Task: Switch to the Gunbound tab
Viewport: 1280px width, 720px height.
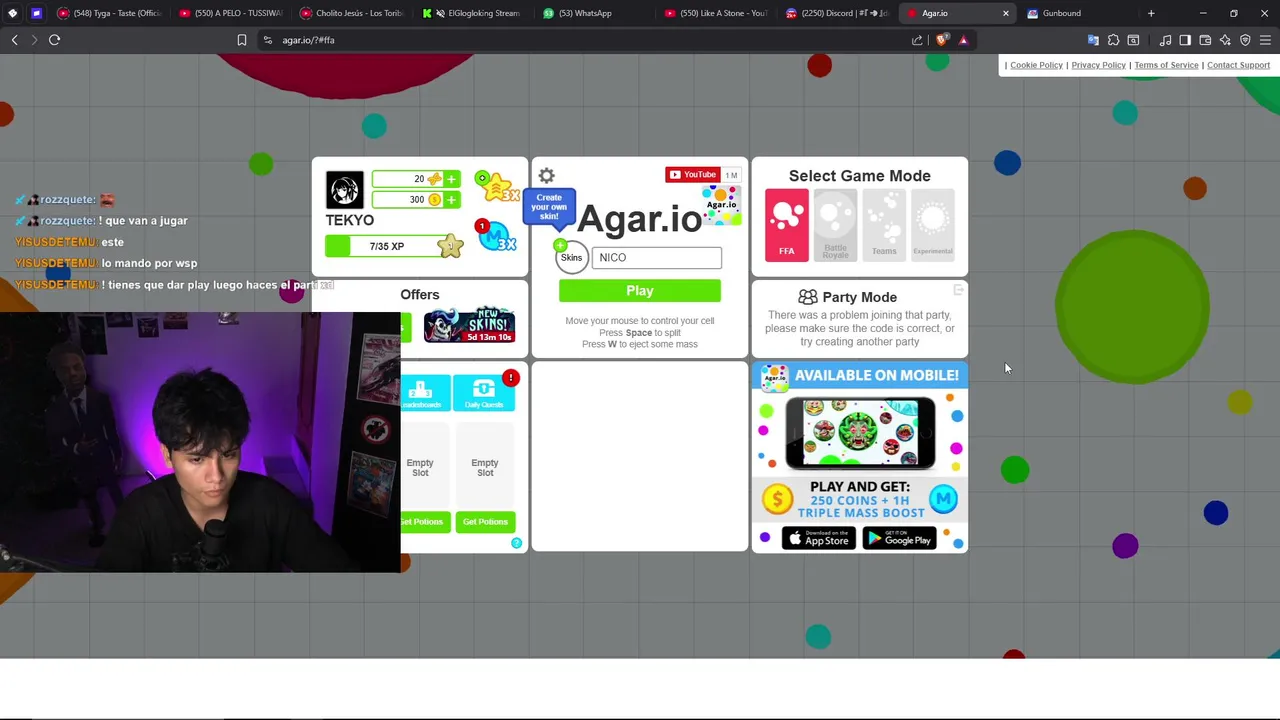Action: point(1076,13)
